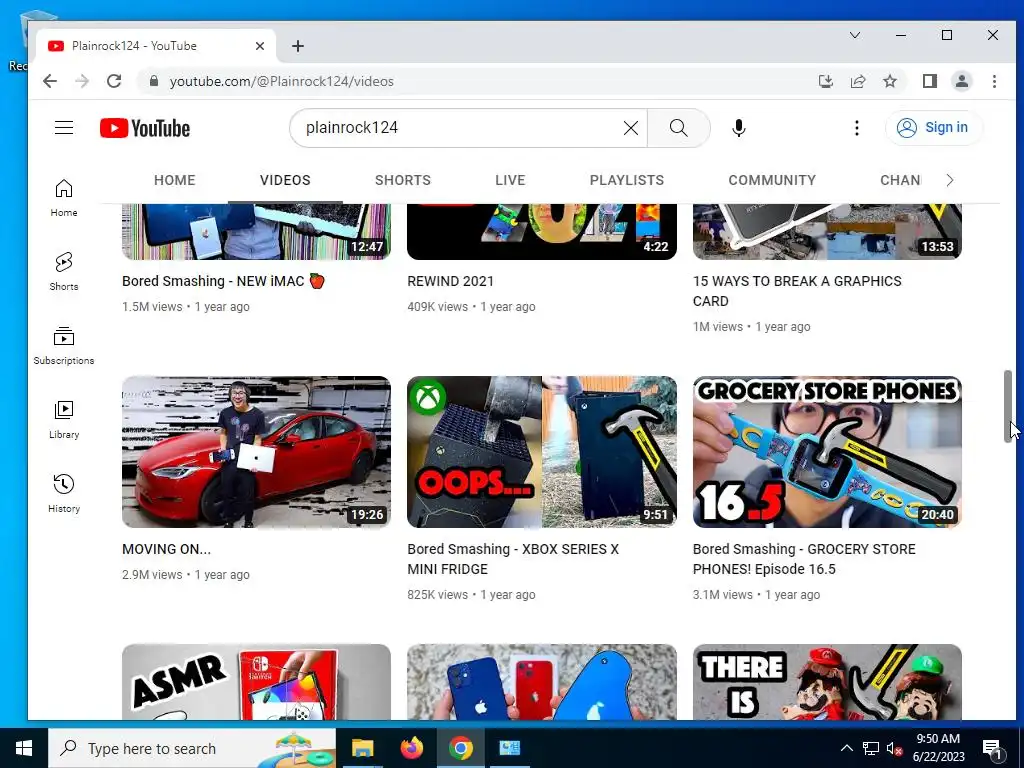
Task: Reload the page in Chrome
Action: tap(114, 81)
